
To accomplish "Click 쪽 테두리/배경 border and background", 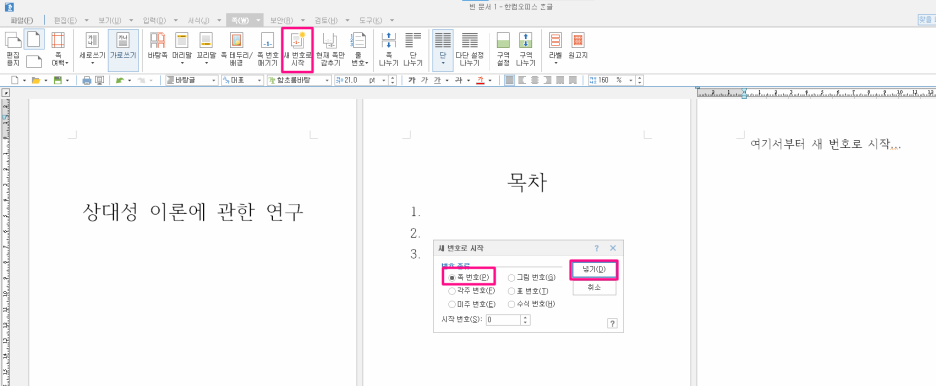I will click(x=236, y=49).
